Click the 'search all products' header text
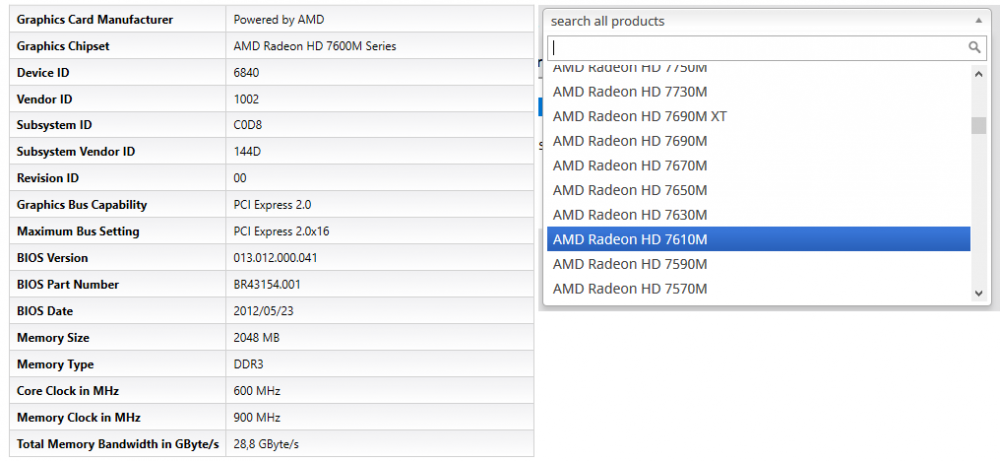Image resolution: width=1000 pixels, height=461 pixels. coord(607,21)
